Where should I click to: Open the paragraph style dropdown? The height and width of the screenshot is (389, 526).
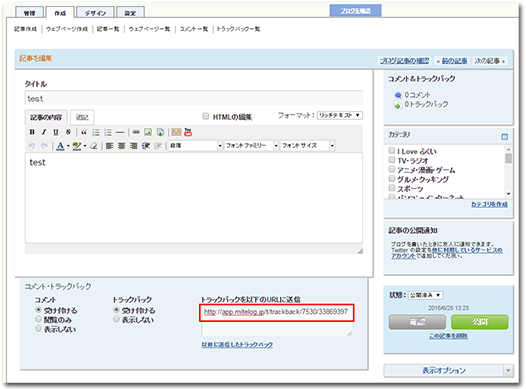(x=196, y=146)
